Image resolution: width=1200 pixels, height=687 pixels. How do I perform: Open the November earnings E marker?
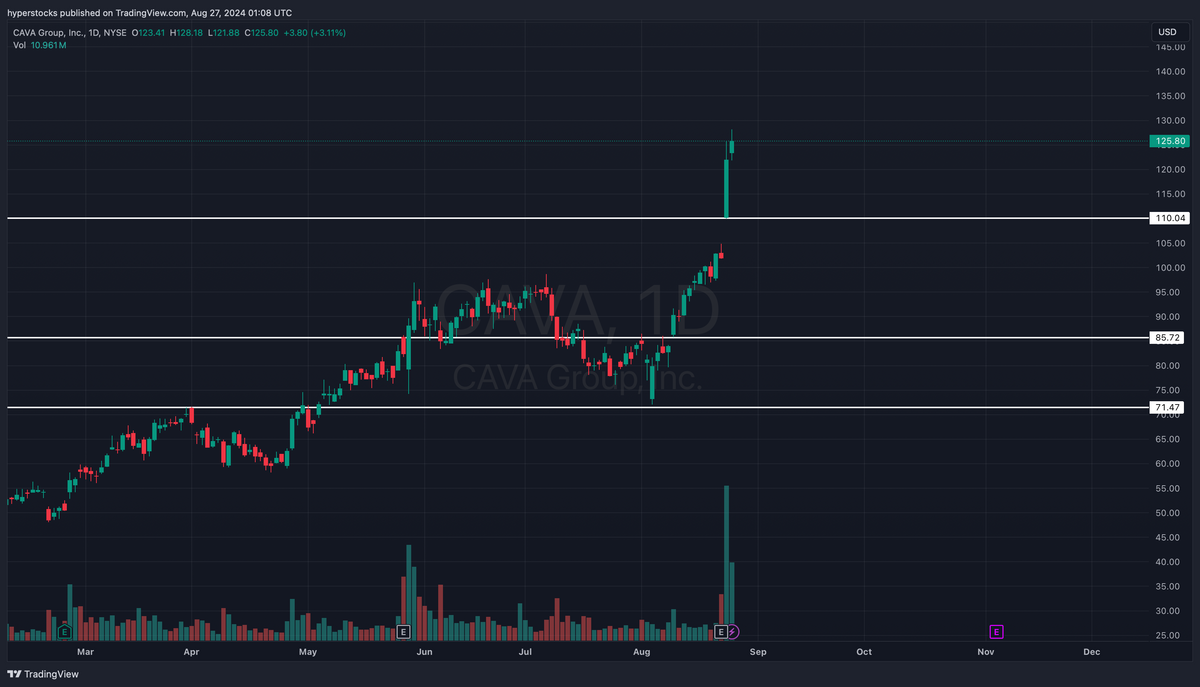995,631
